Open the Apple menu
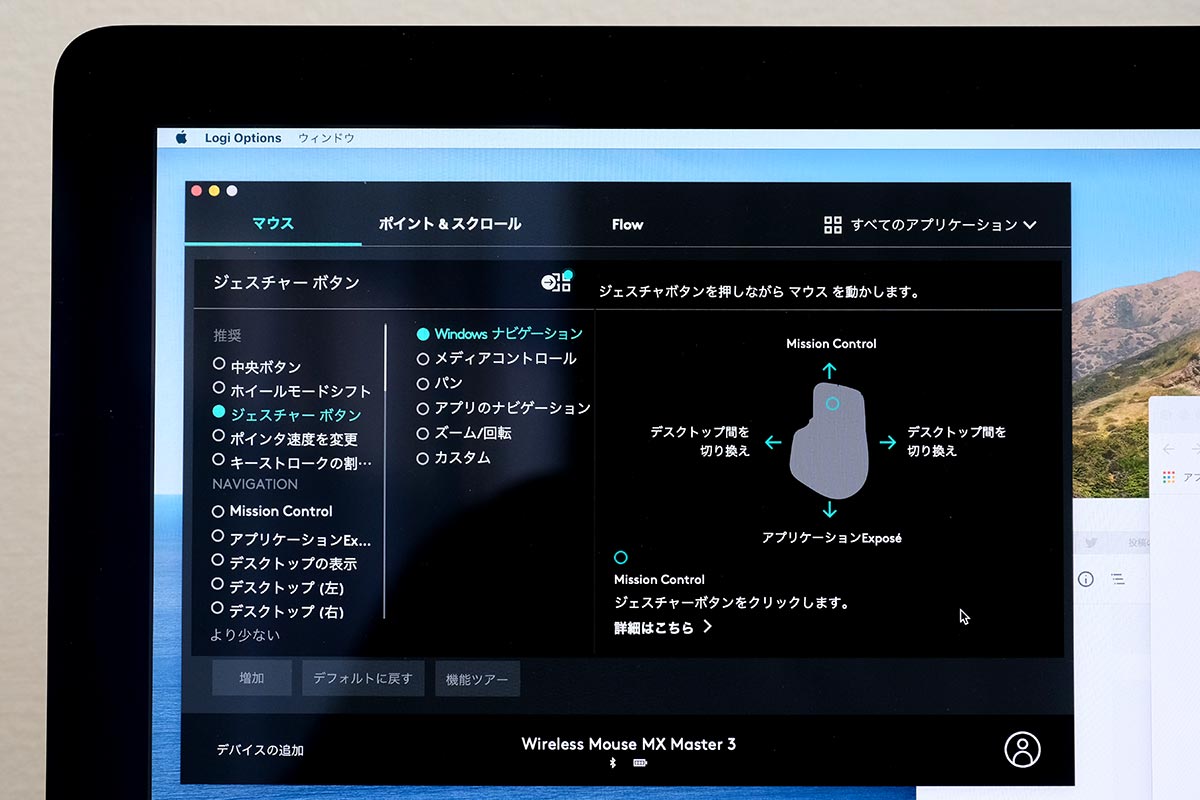The height and width of the screenshot is (800, 1200). [x=182, y=138]
